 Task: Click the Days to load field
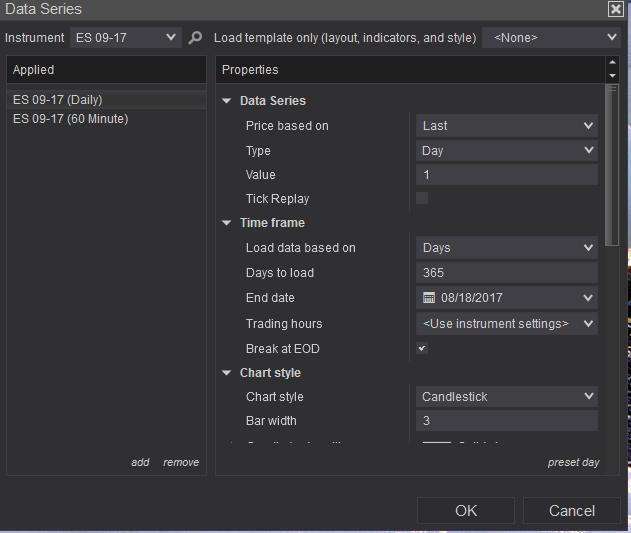coord(506,273)
